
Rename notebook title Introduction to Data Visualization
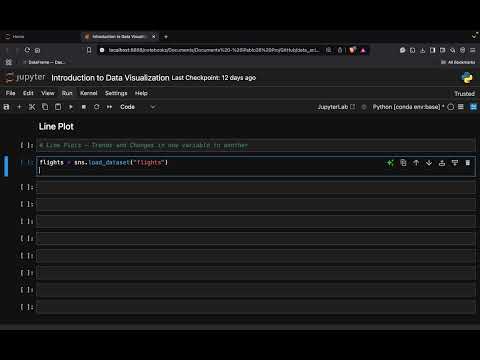110,78
